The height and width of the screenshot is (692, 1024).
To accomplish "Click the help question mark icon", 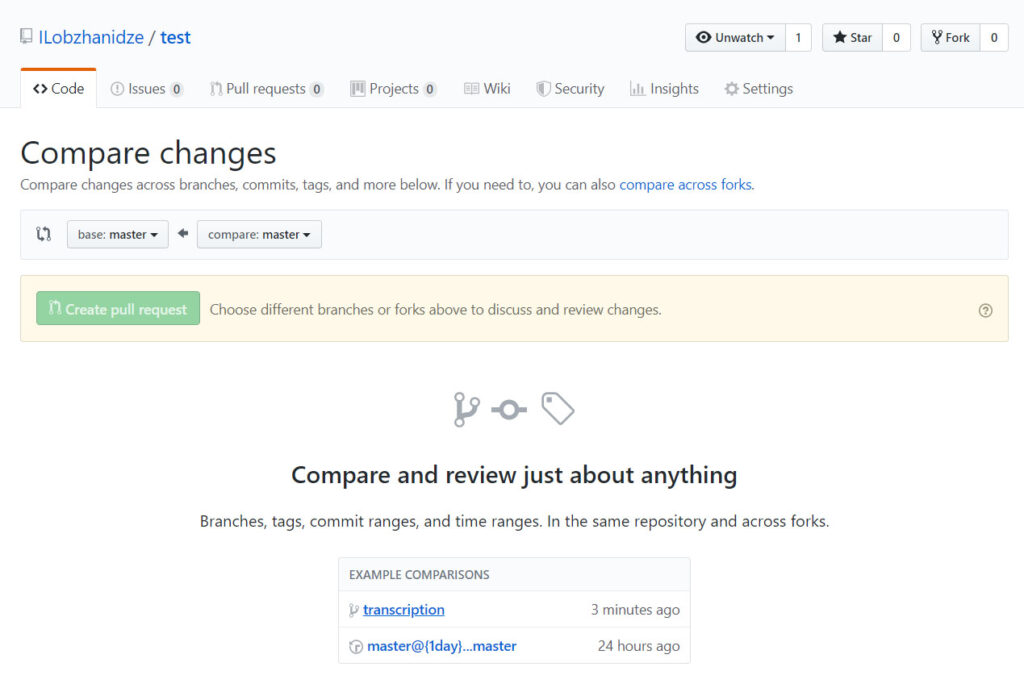I will pos(985,310).
